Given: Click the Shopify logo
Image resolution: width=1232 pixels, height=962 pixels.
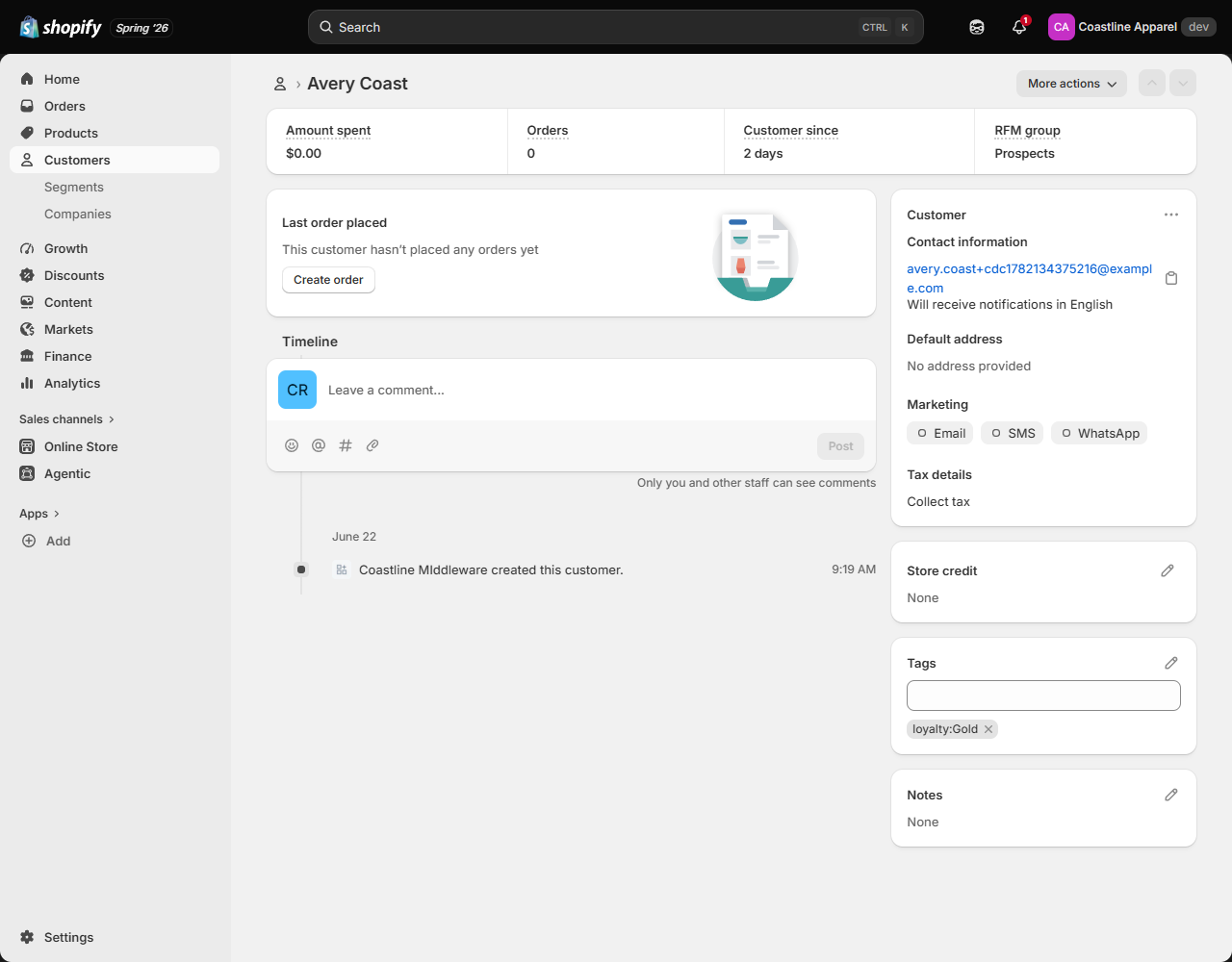Looking at the screenshot, I should (61, 27).
